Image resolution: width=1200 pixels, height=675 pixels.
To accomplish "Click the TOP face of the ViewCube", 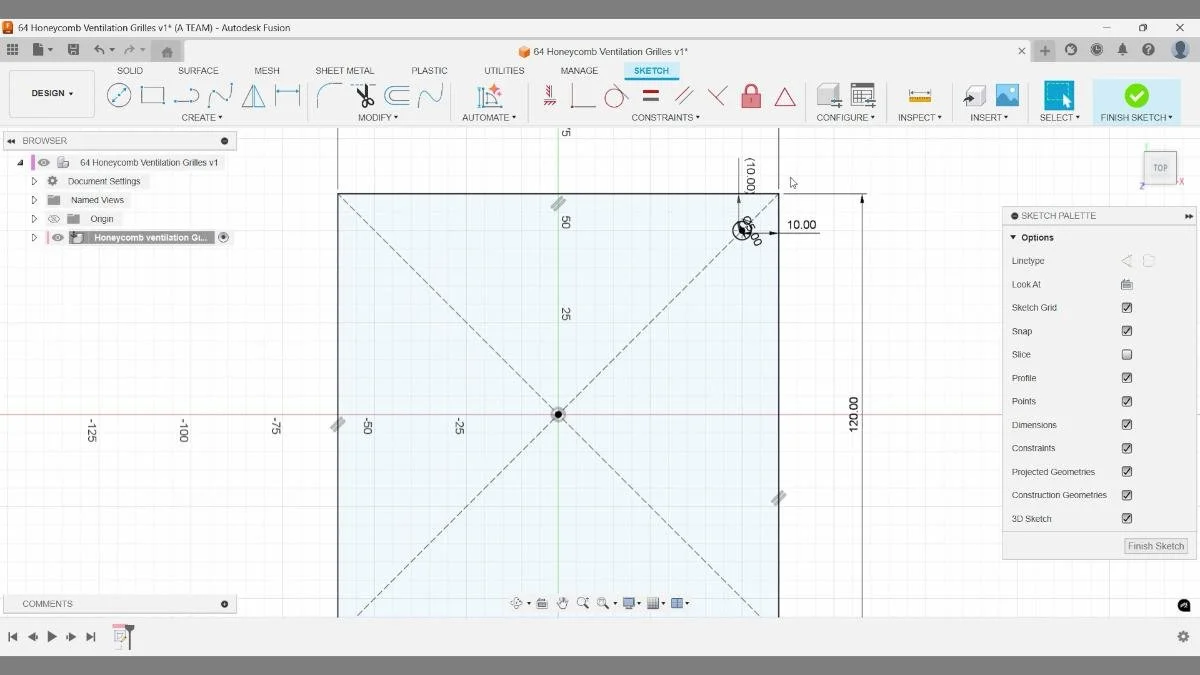I will 1159,168.
